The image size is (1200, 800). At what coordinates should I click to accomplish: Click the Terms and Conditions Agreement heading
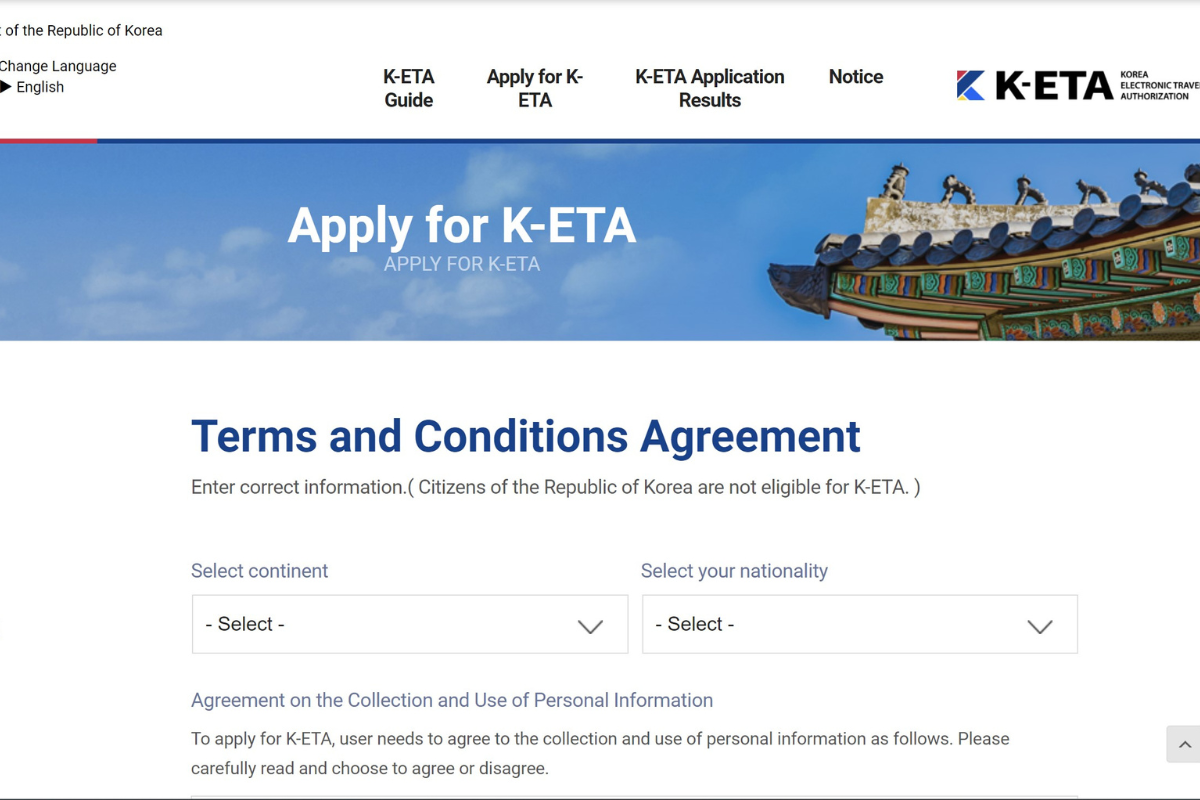[x=525, y=437]
